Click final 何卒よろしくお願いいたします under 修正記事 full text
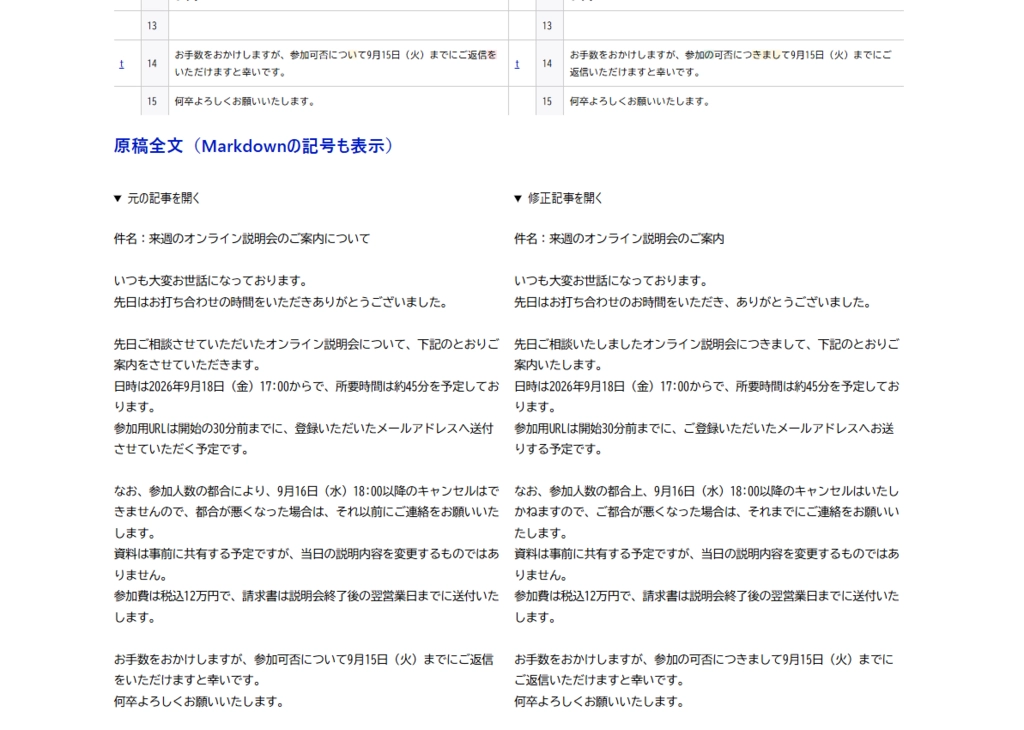 [600, 702]
